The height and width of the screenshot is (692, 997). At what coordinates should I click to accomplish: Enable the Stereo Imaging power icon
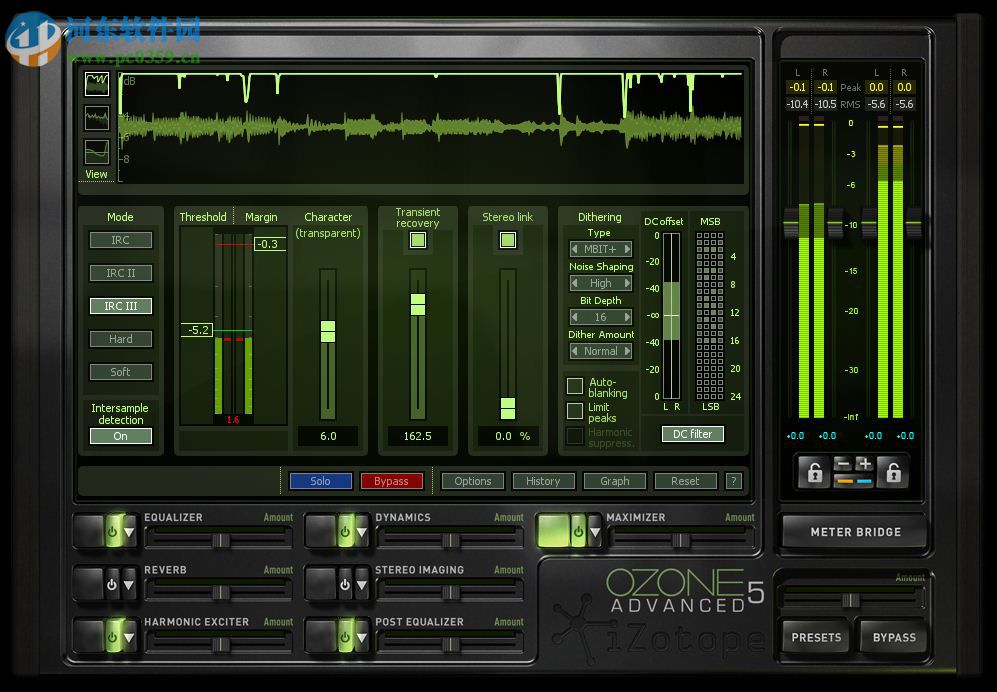pyautogui.click(x=345, y=584)
